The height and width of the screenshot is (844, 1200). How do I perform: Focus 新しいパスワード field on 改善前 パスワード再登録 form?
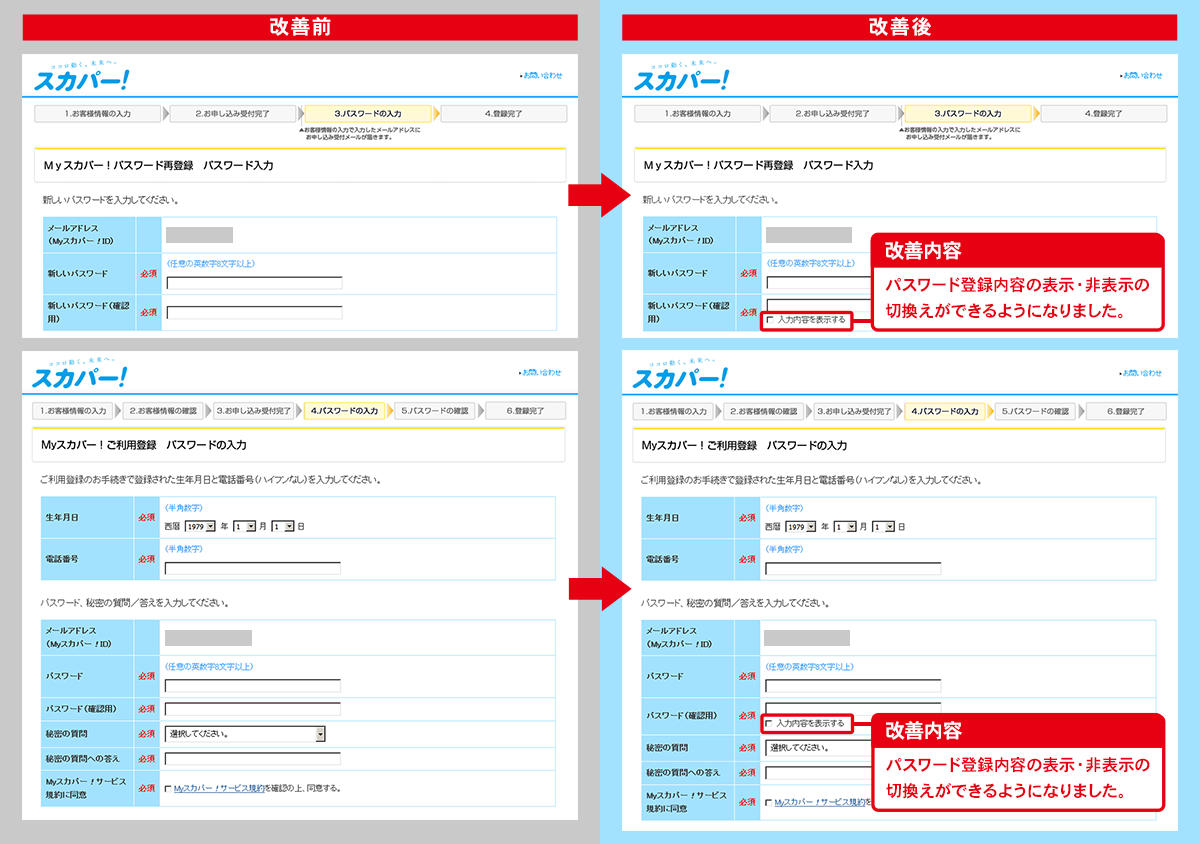click(x=254, y=283)
